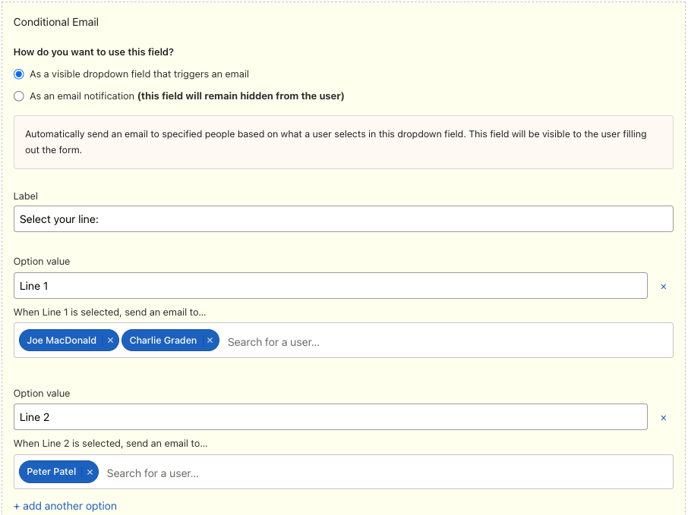Remove Charlie Graden from Line 1 recipients

tap(210, 340)
